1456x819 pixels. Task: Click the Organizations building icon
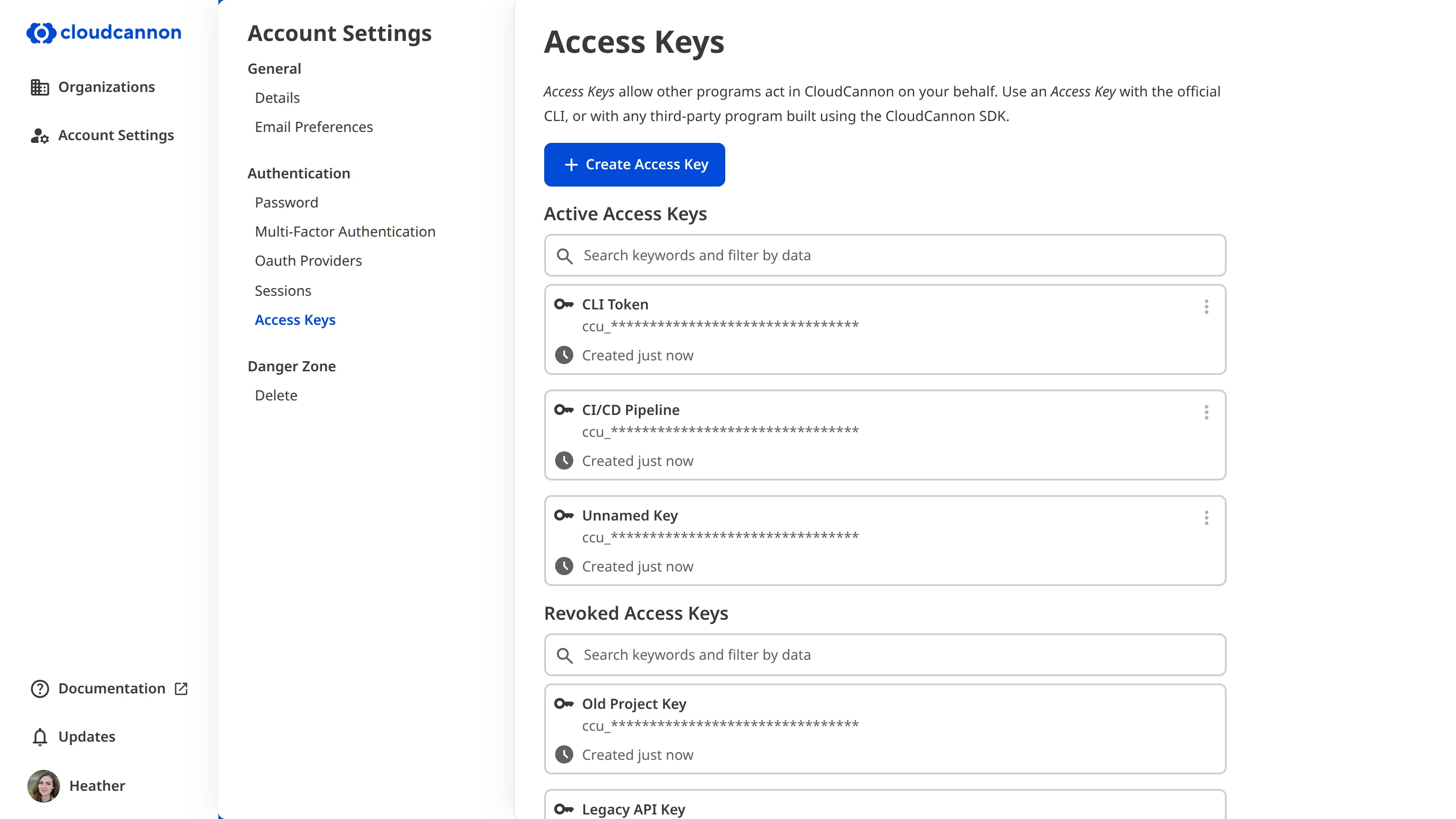(x=40, y=87)
